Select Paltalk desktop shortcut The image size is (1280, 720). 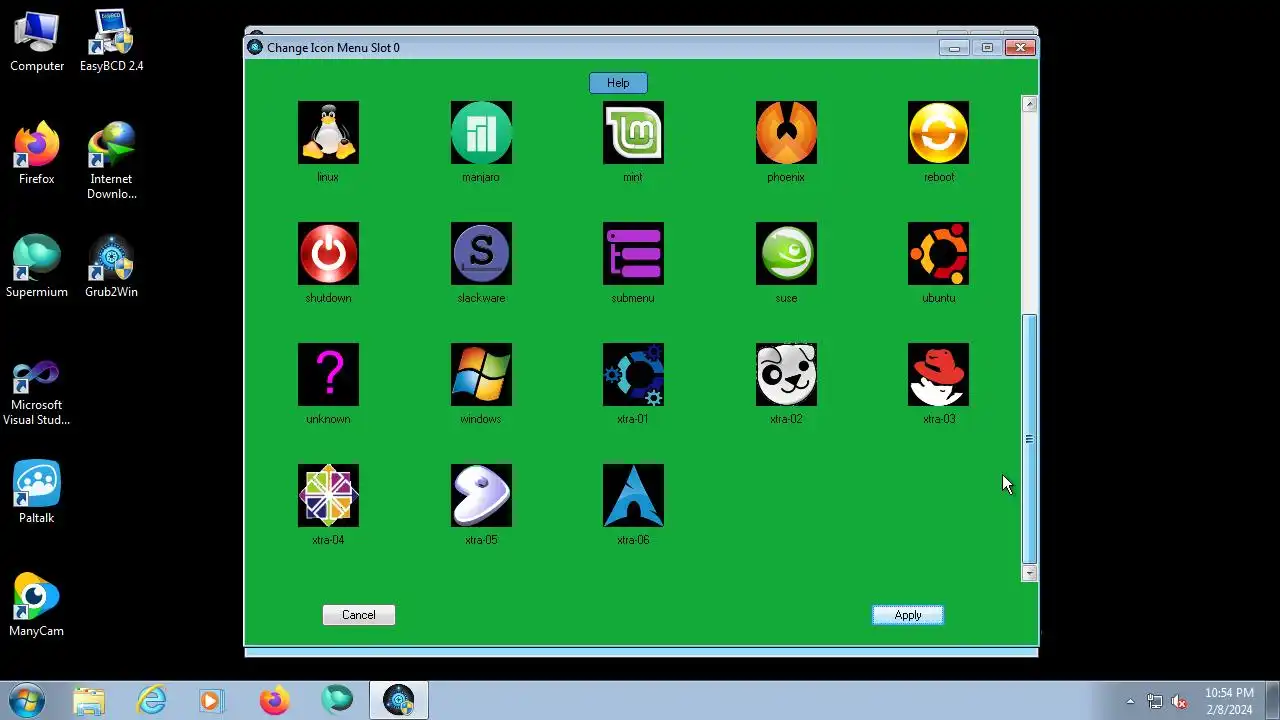click(37, 493)
